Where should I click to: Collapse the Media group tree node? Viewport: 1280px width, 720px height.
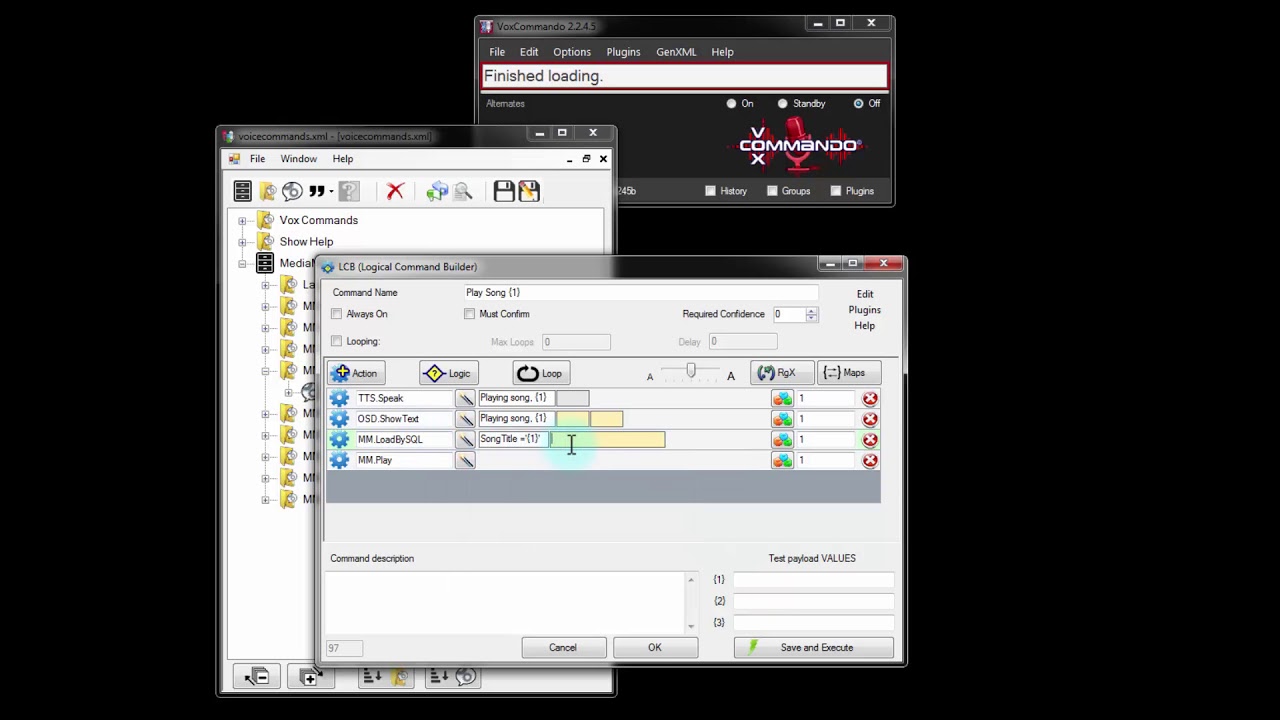point(242,263)
